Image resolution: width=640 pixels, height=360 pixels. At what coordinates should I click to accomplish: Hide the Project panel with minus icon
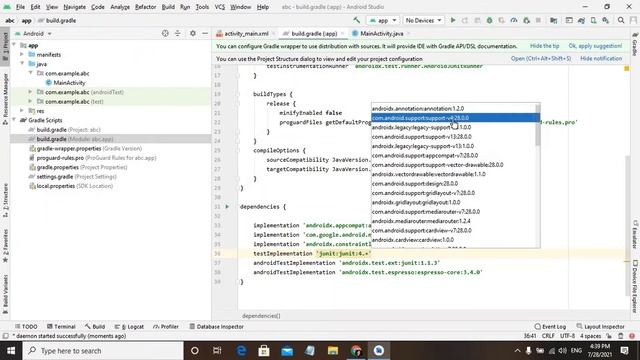coord(205,33)
